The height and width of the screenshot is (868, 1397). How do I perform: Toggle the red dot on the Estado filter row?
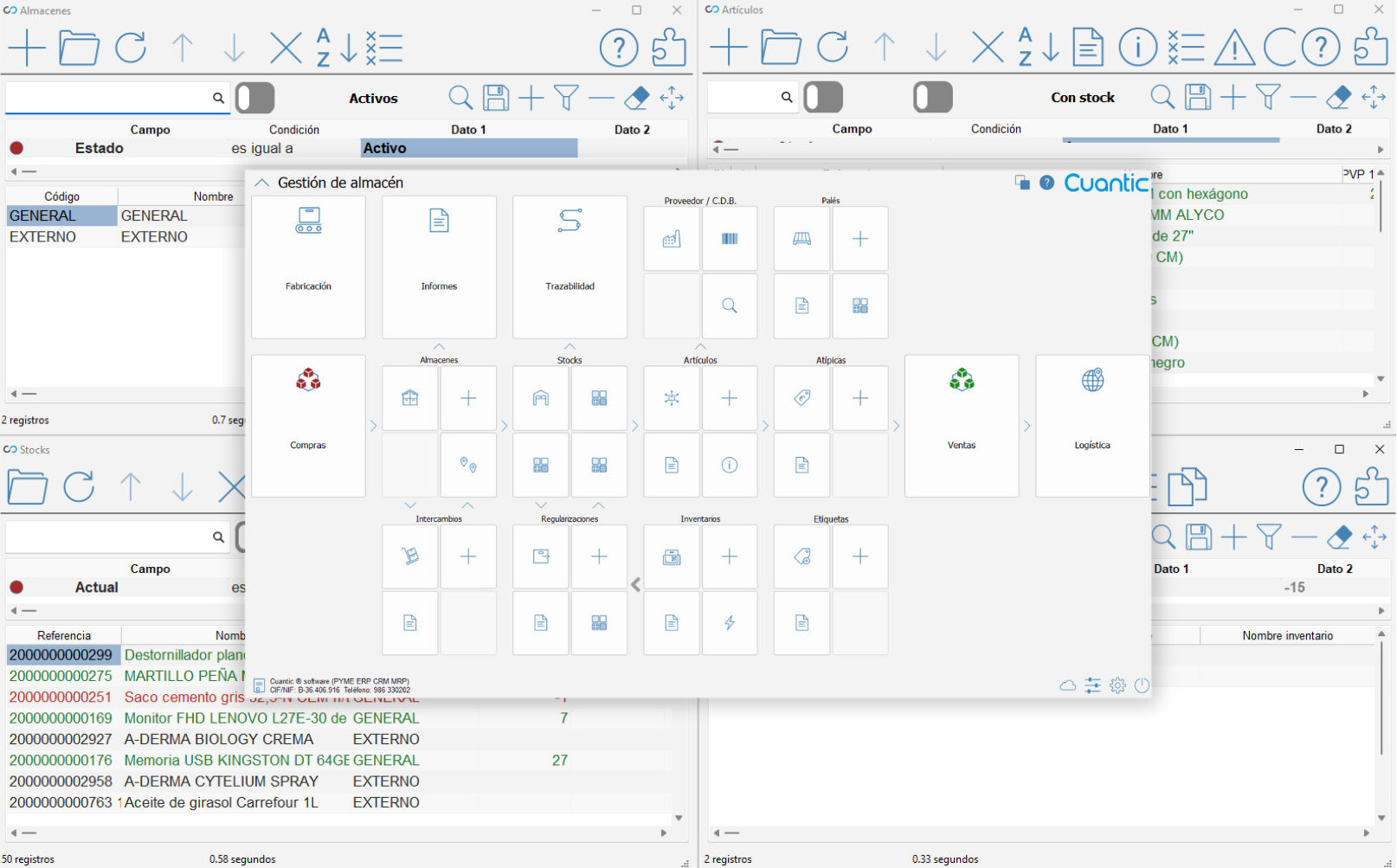[16, 148]
